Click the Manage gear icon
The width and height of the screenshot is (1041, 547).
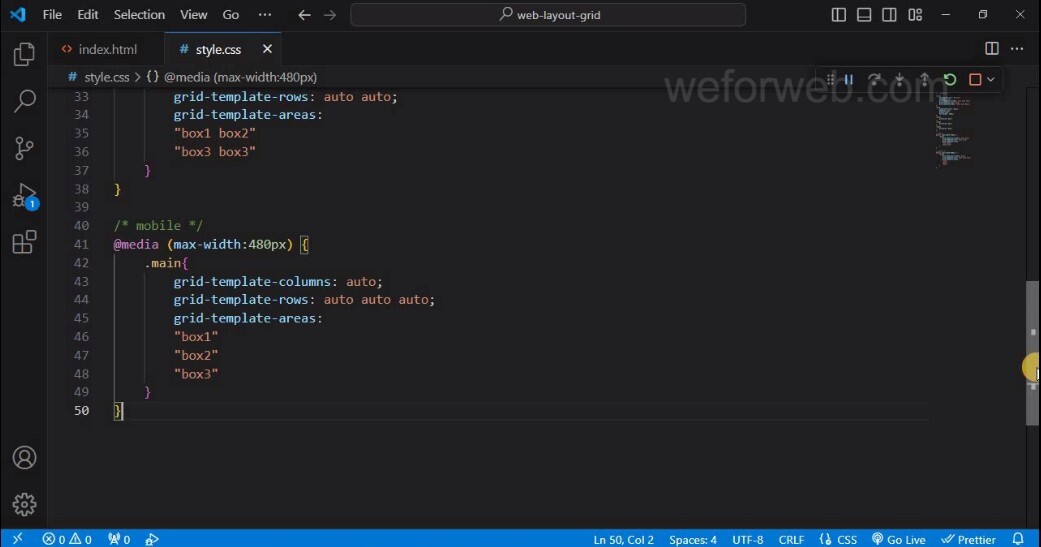[x=24, y=504]
